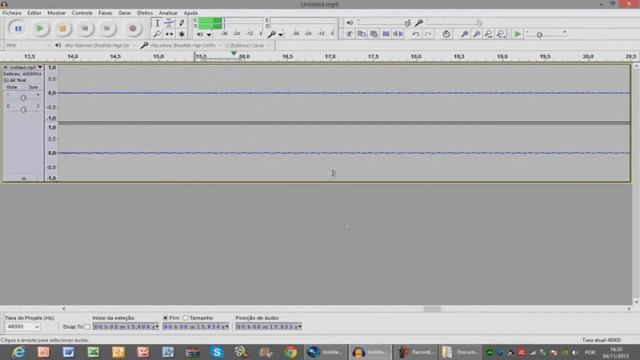Mute the Untitled track

(x=12, y=87)
